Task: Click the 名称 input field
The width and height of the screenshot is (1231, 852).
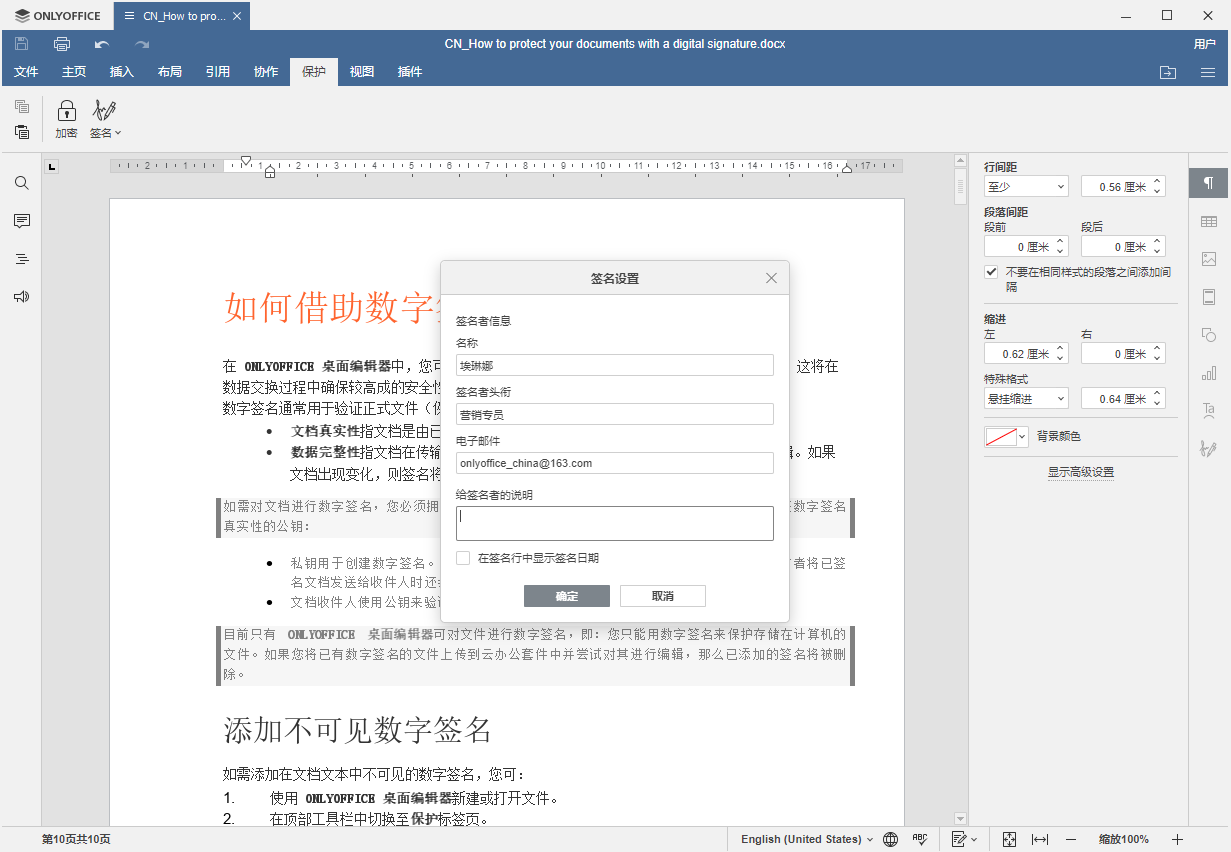Action: pyautogui.click(x=615, y=365)
